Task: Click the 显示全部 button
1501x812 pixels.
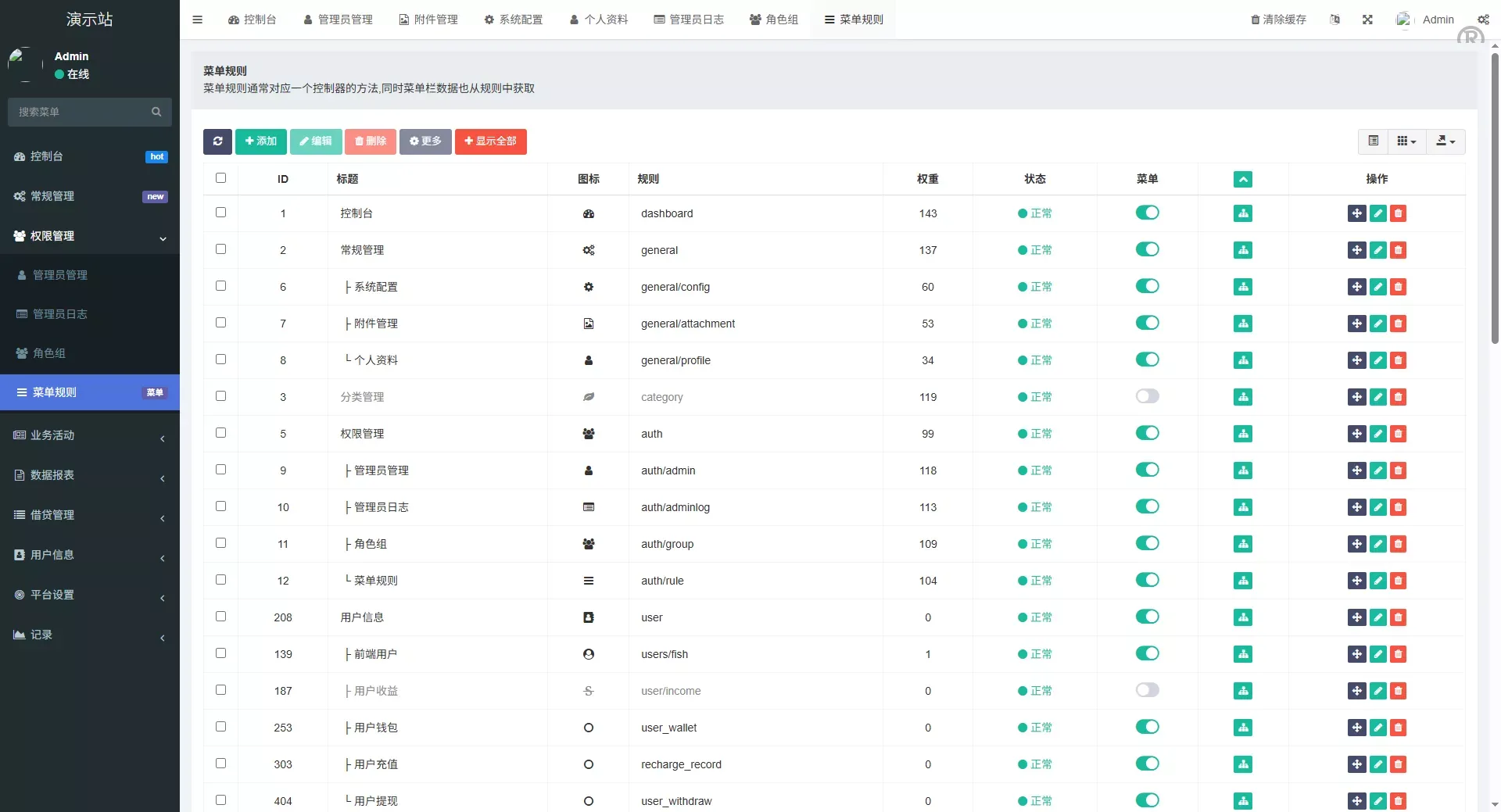Action: (490, 141)
